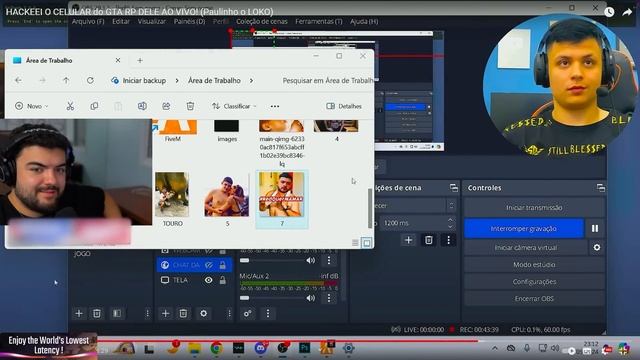640x360 pixels.
Task: Add a new source in OBS sources panel
Action: [165, 313]
